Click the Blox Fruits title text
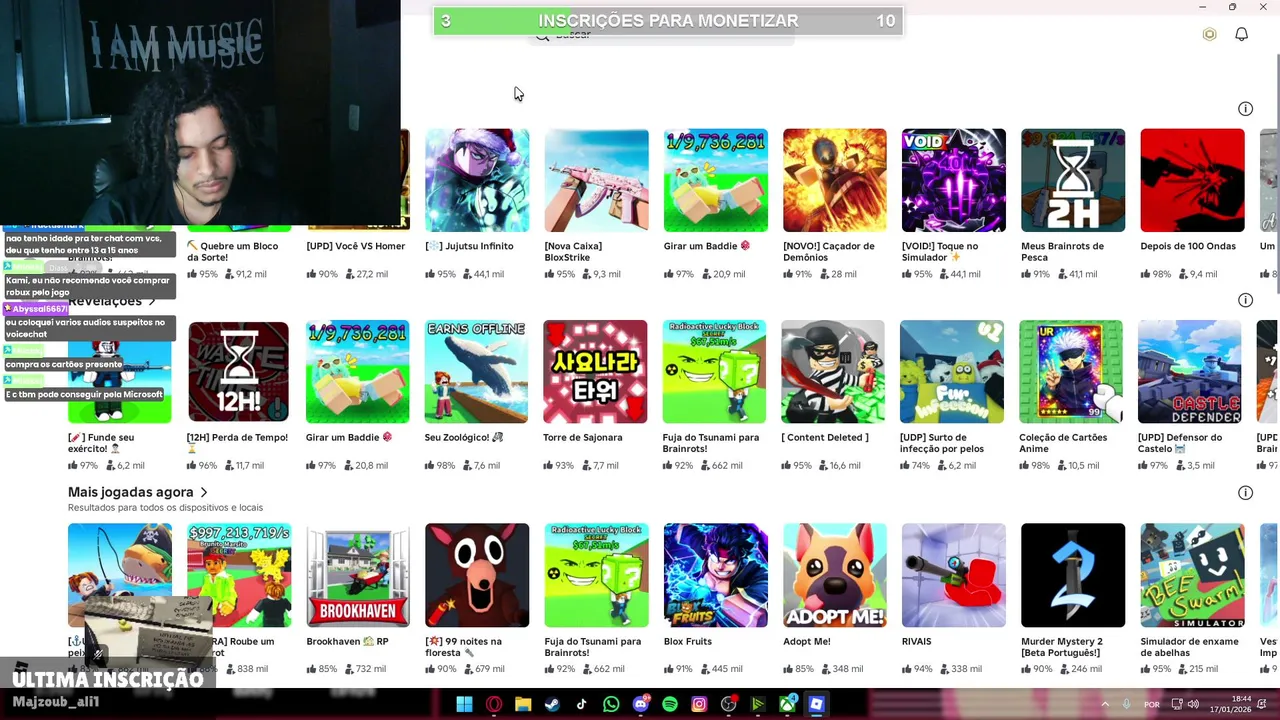Viewport: 1280px width, 720px height. 688,642
